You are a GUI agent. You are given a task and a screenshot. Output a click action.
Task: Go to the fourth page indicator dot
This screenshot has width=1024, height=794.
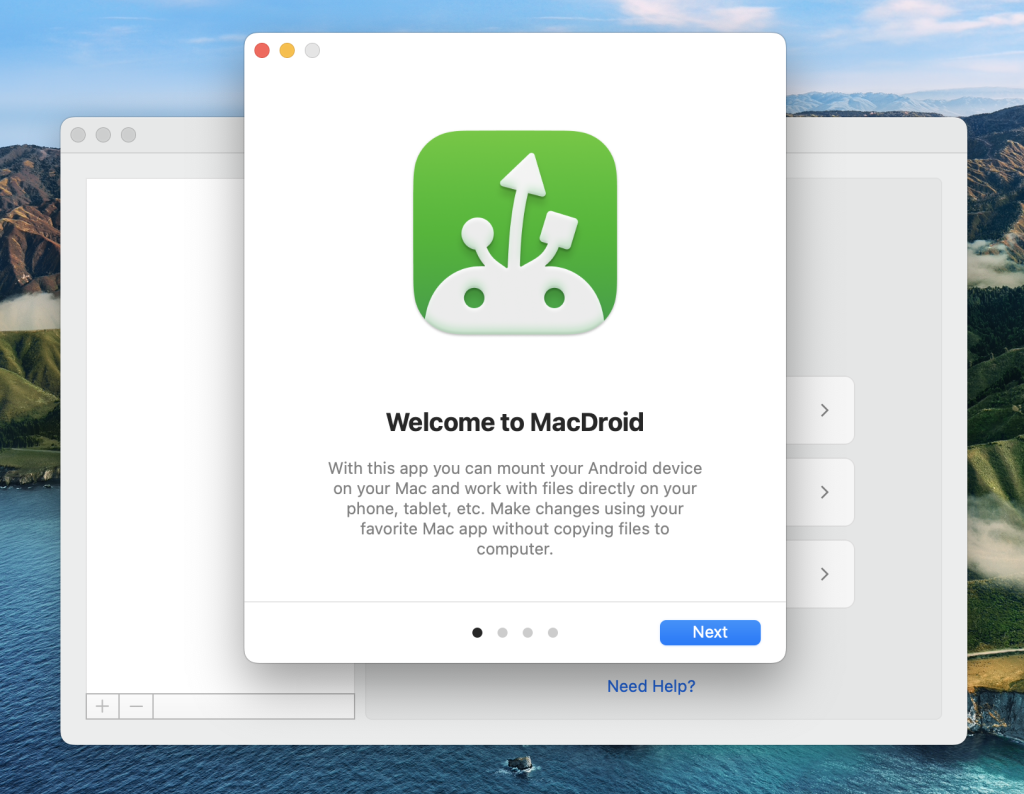click(553, 632)
